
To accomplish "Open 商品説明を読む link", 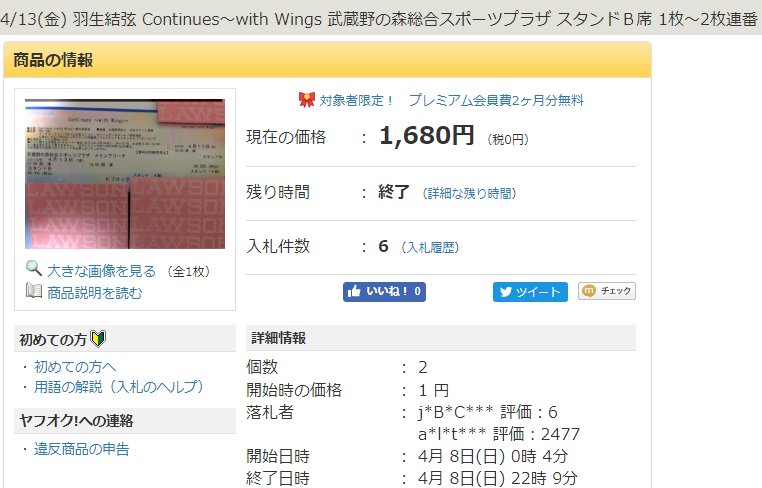I will [95, 293].
